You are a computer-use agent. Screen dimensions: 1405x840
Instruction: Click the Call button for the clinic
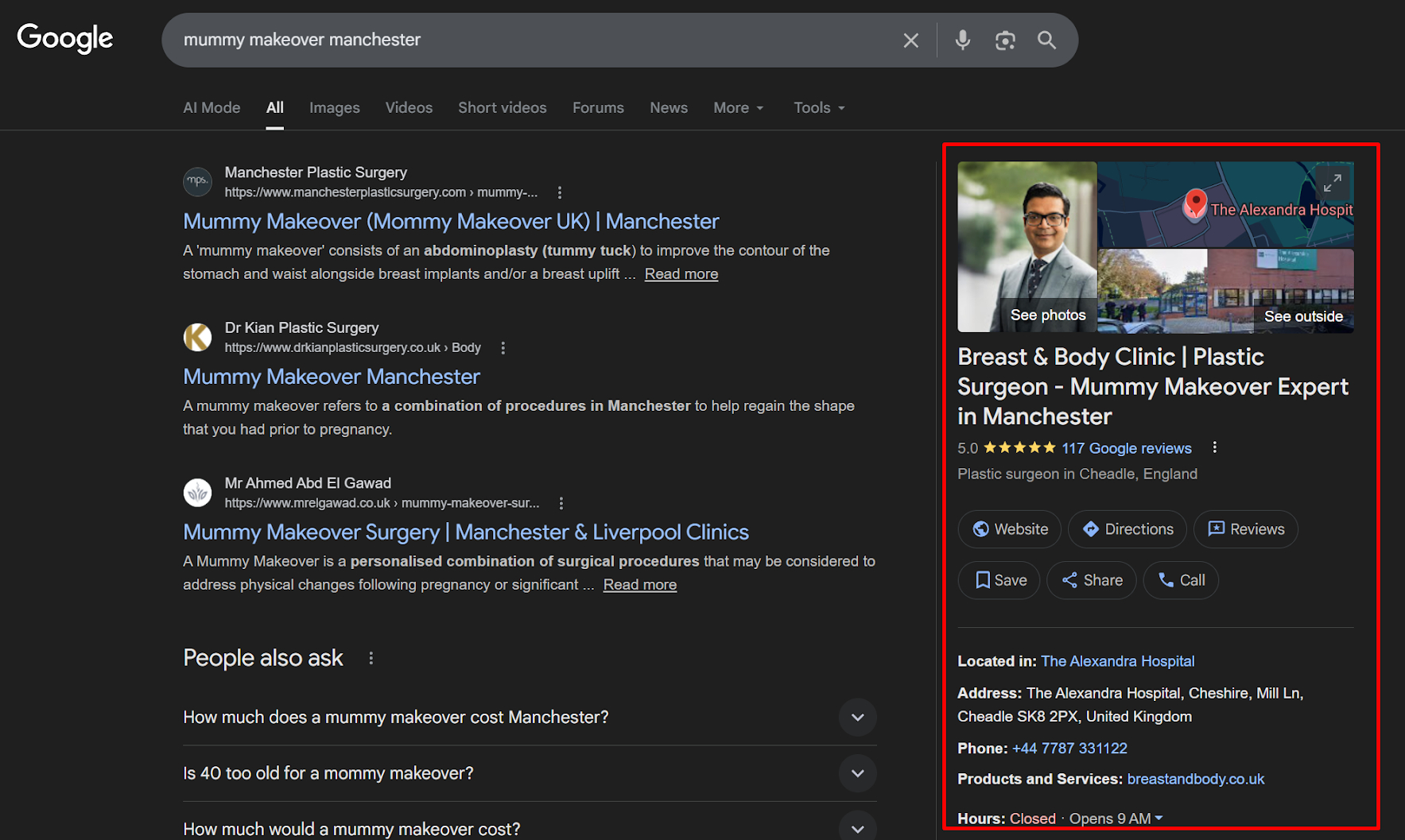1180,580
